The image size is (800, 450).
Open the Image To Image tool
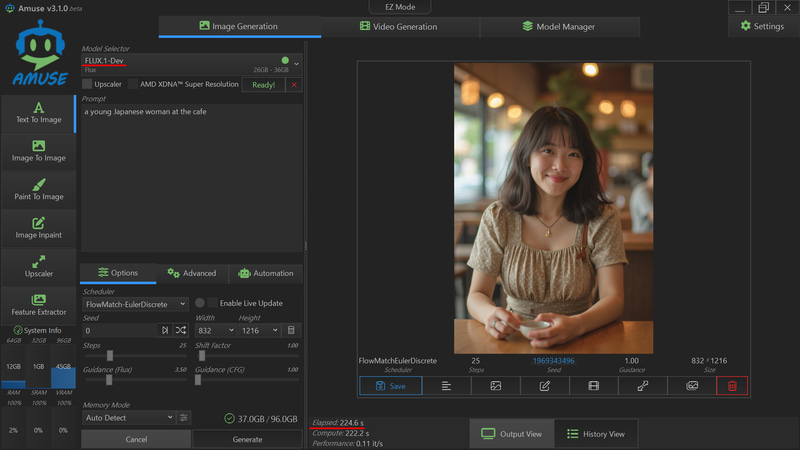click(39, 151)
